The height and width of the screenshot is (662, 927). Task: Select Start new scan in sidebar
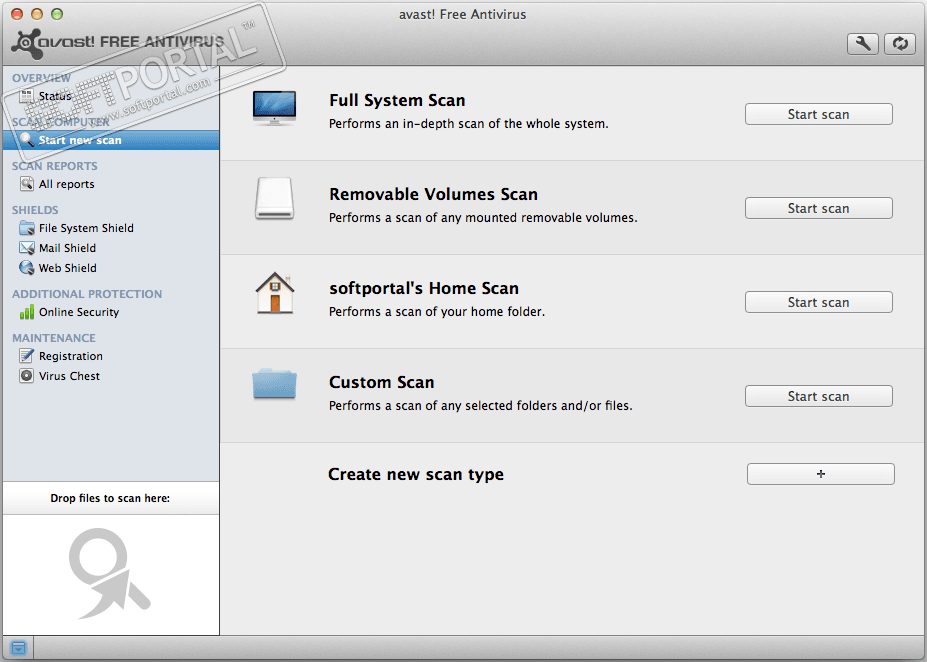click(111, 140)
